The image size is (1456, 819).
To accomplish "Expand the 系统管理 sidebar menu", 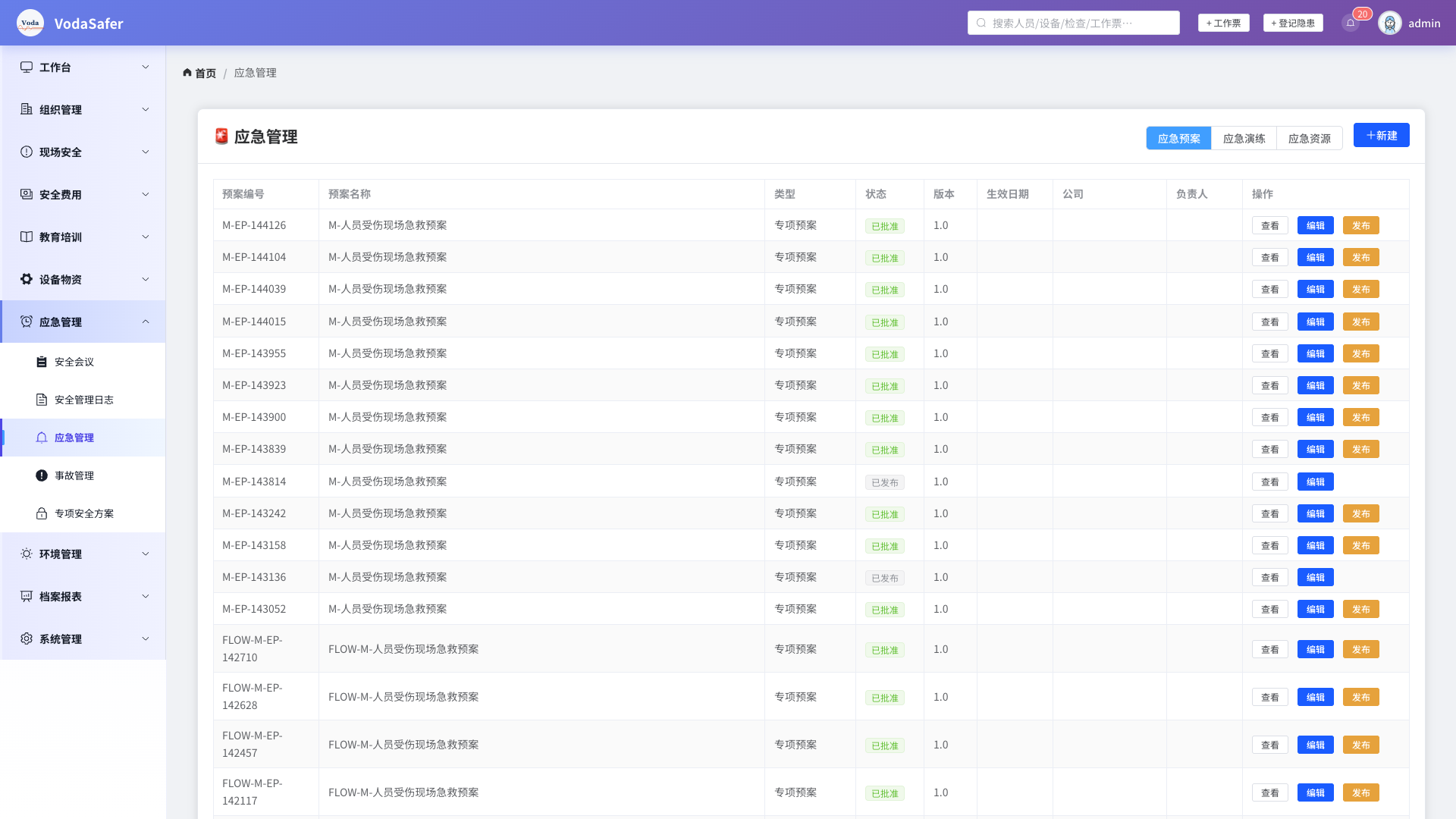I will point(83,639).
